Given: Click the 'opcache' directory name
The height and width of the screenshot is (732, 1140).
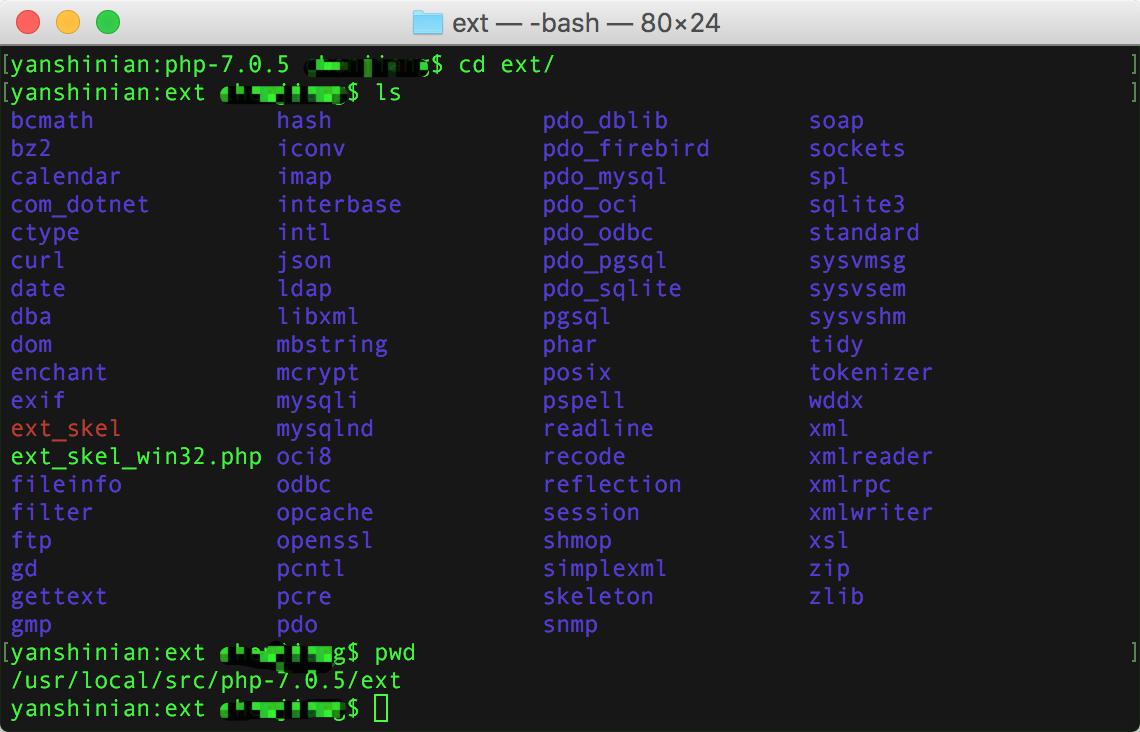Looking at the screenshot, I should pos(325,513).
